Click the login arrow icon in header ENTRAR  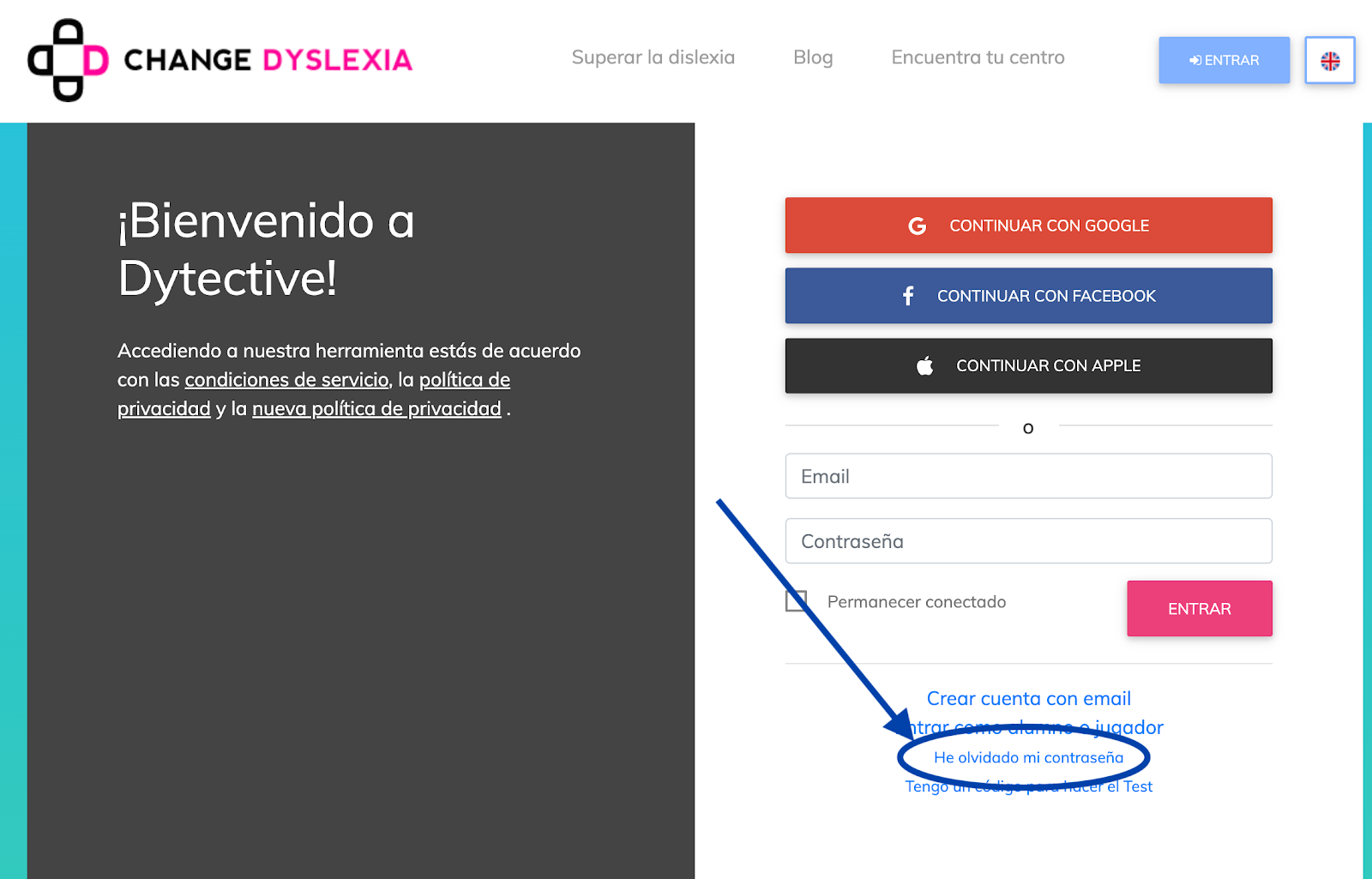click(1195, 60)
